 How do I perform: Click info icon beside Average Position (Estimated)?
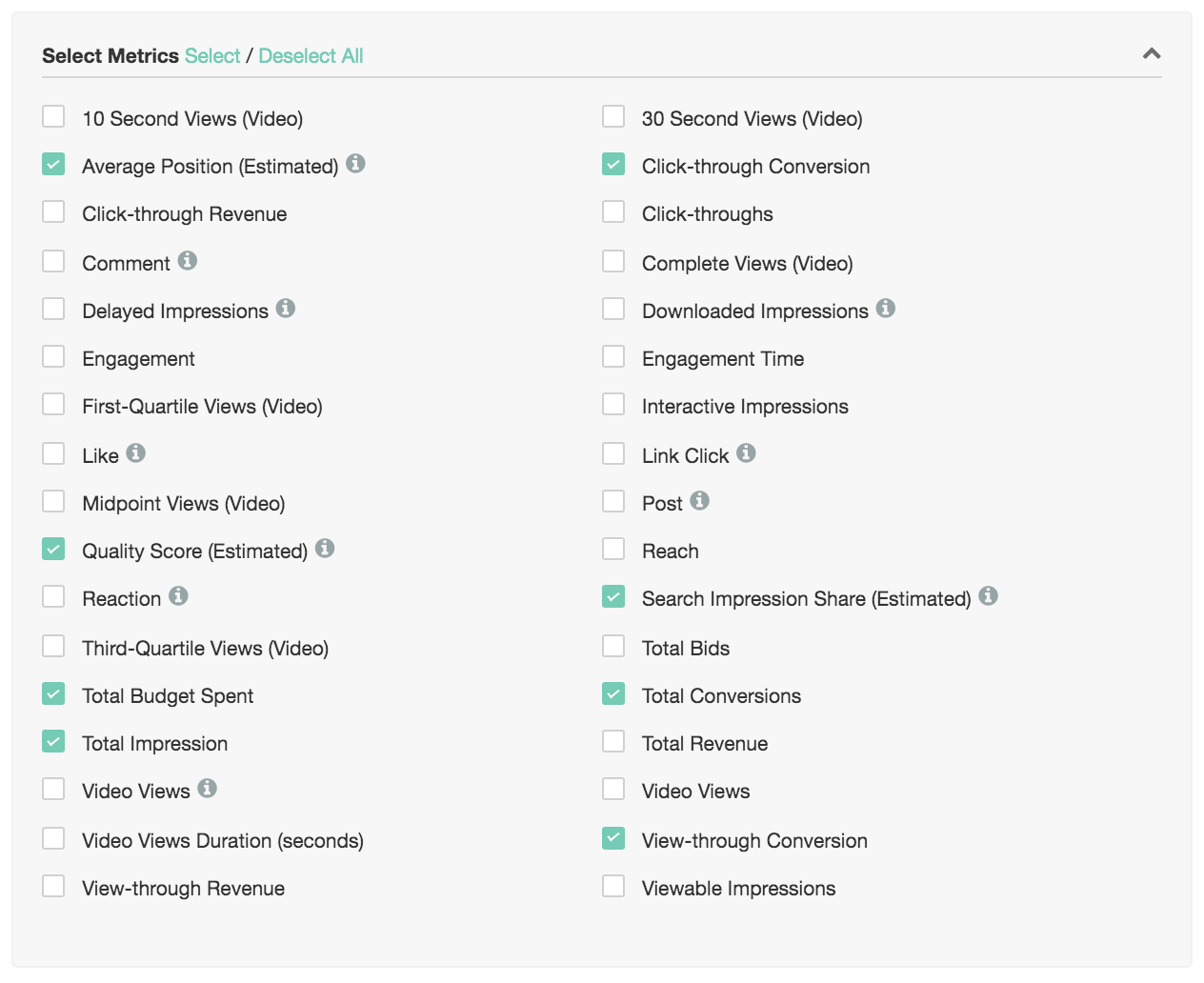pos(356,164)
